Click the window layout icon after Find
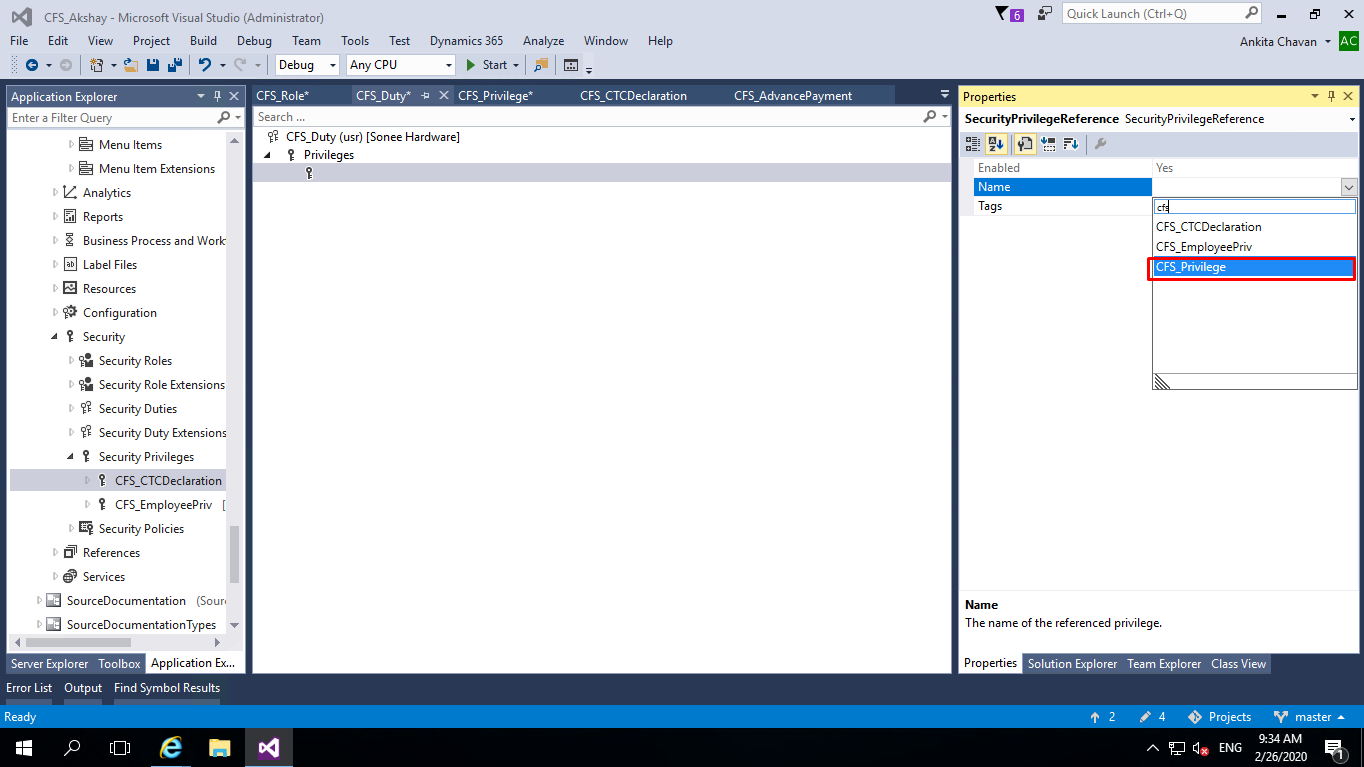 [571, 65]
